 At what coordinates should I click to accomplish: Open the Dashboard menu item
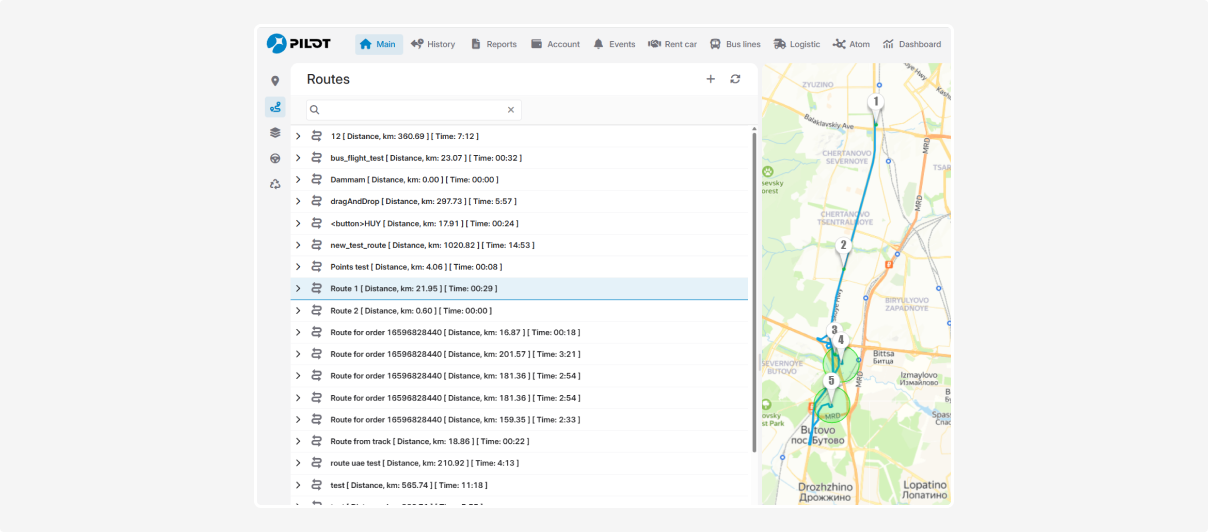(911, 44)
